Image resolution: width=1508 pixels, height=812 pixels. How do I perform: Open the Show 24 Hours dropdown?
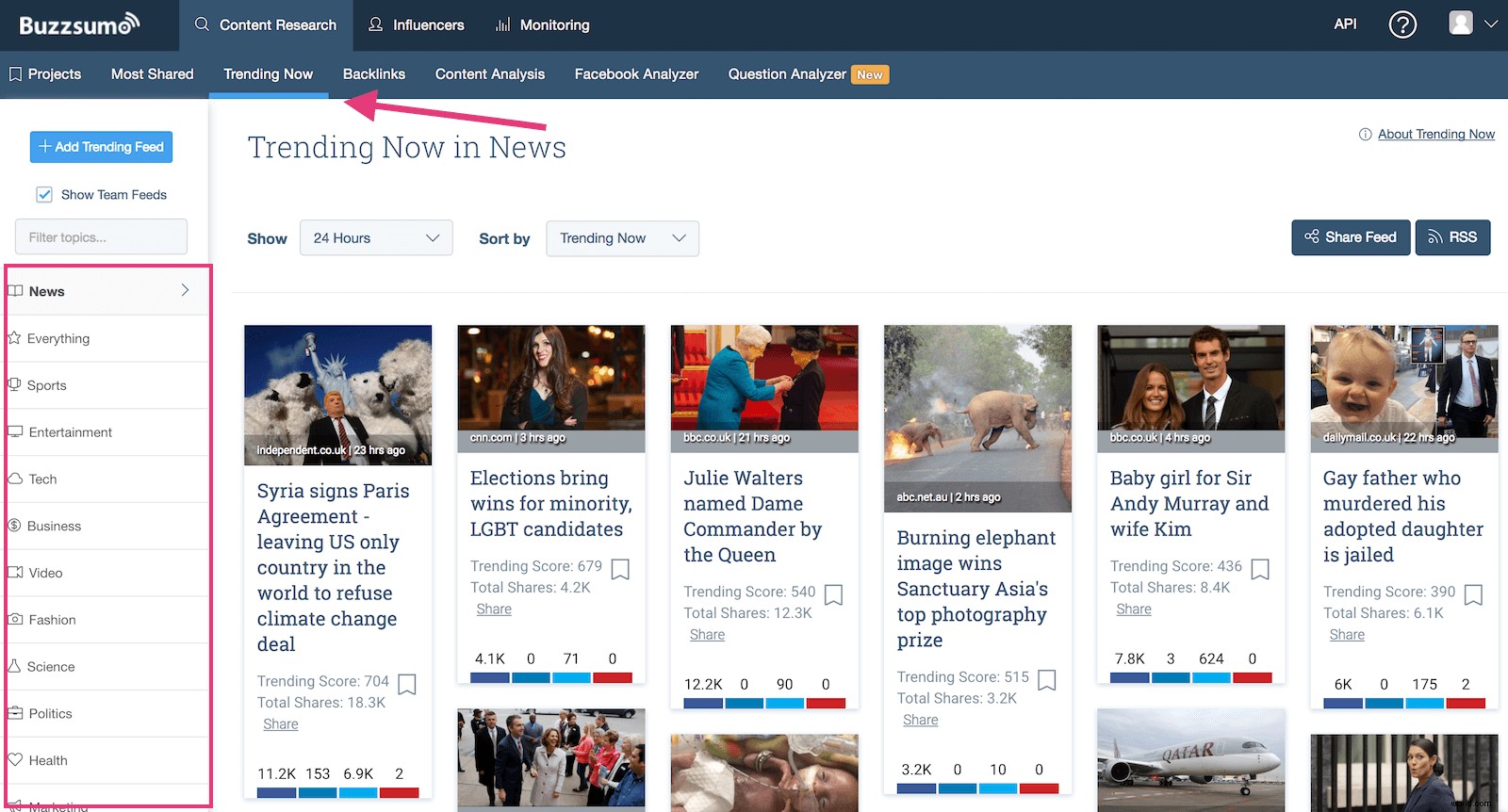click(376, 238)
